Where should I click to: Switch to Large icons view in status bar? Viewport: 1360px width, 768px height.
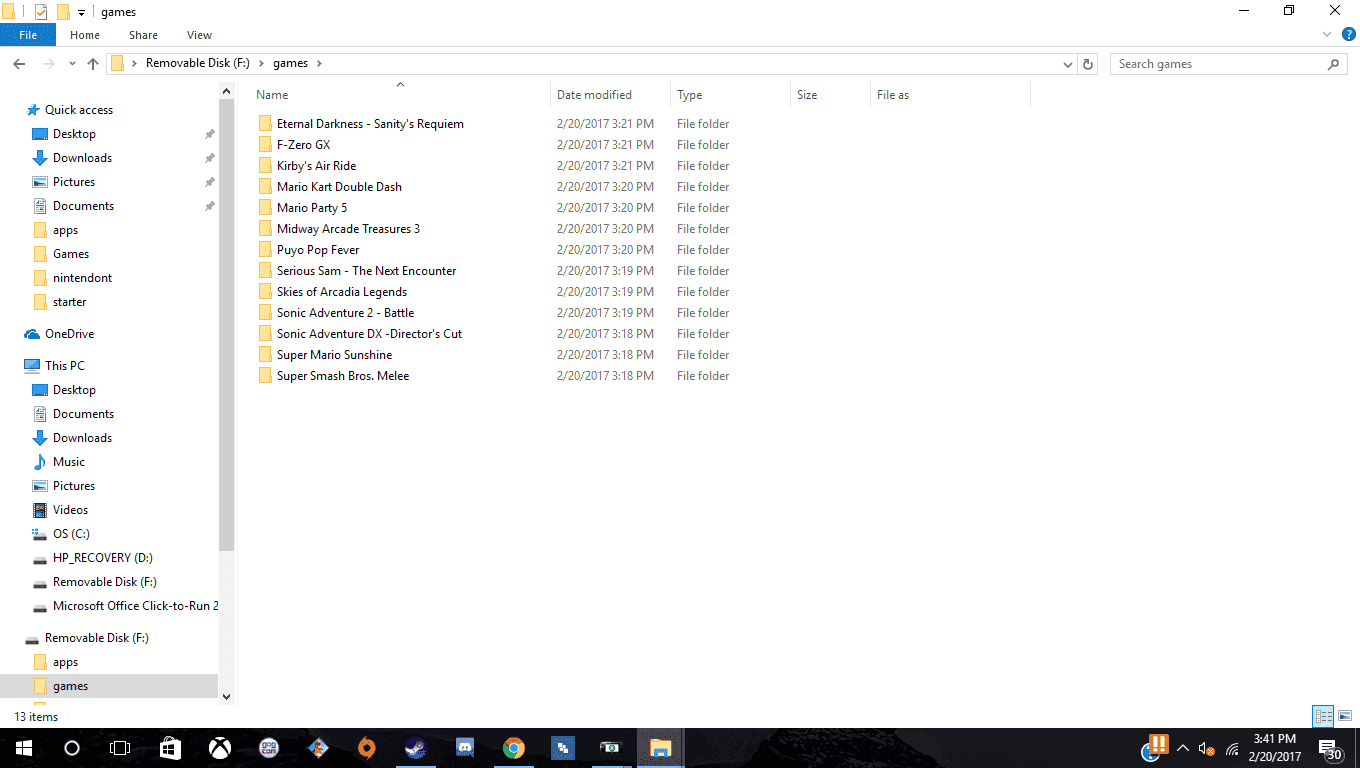coord(1345,716)
